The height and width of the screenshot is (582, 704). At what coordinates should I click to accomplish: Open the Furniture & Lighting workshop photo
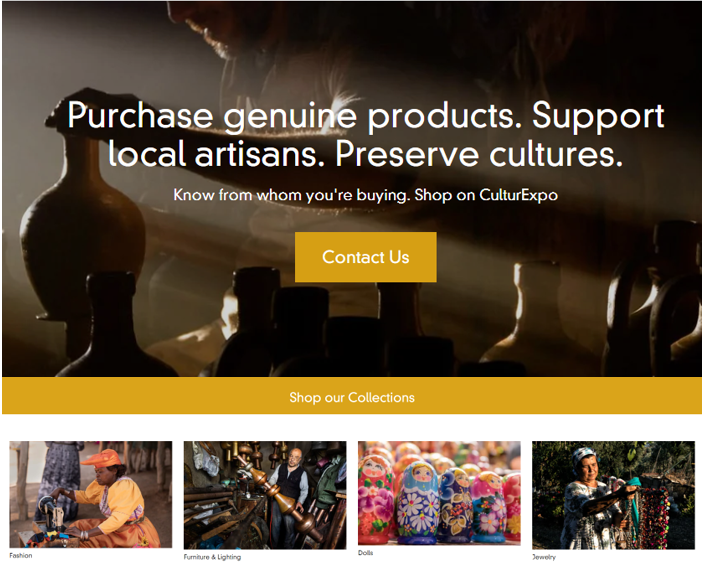click(265, 495)
